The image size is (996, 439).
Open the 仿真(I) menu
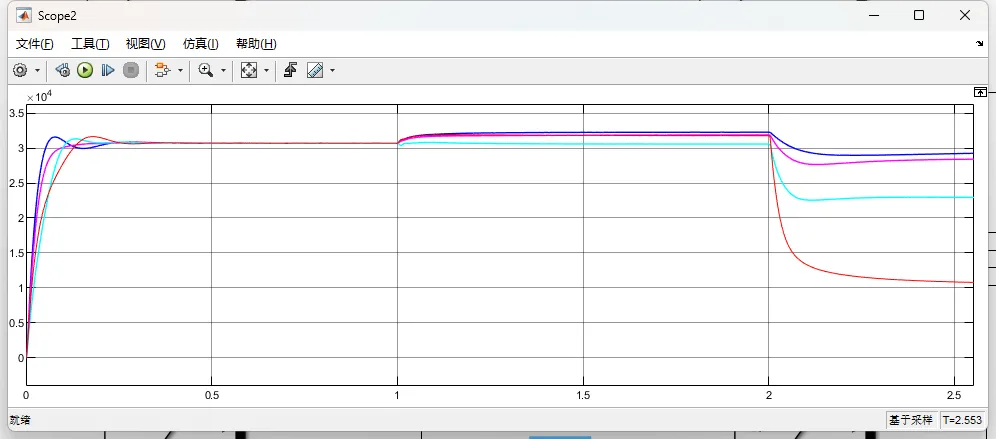(201, 44)
